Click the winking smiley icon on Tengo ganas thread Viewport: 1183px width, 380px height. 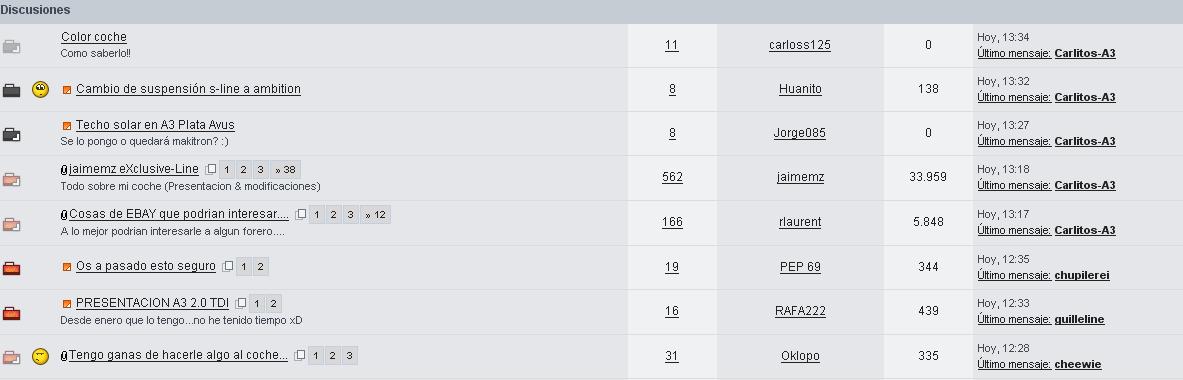point(41,357)
